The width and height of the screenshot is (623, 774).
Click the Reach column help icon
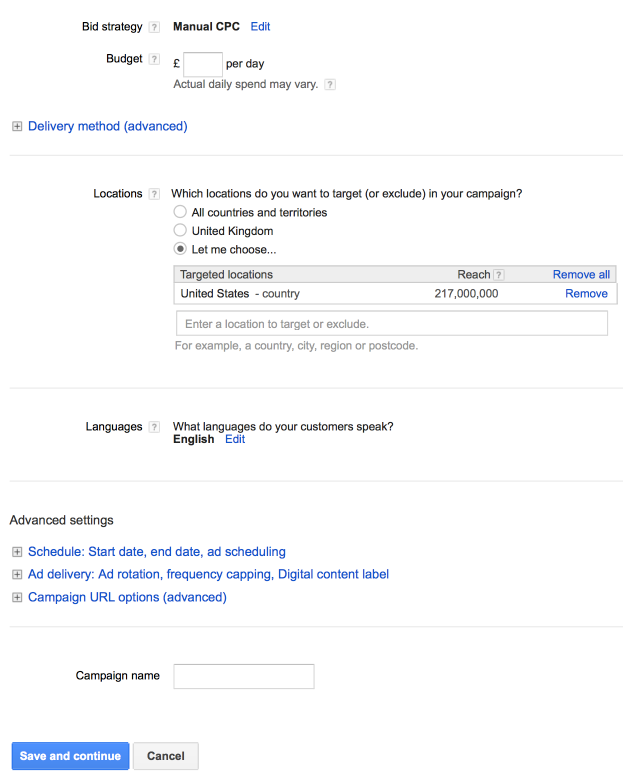point(499,275)
